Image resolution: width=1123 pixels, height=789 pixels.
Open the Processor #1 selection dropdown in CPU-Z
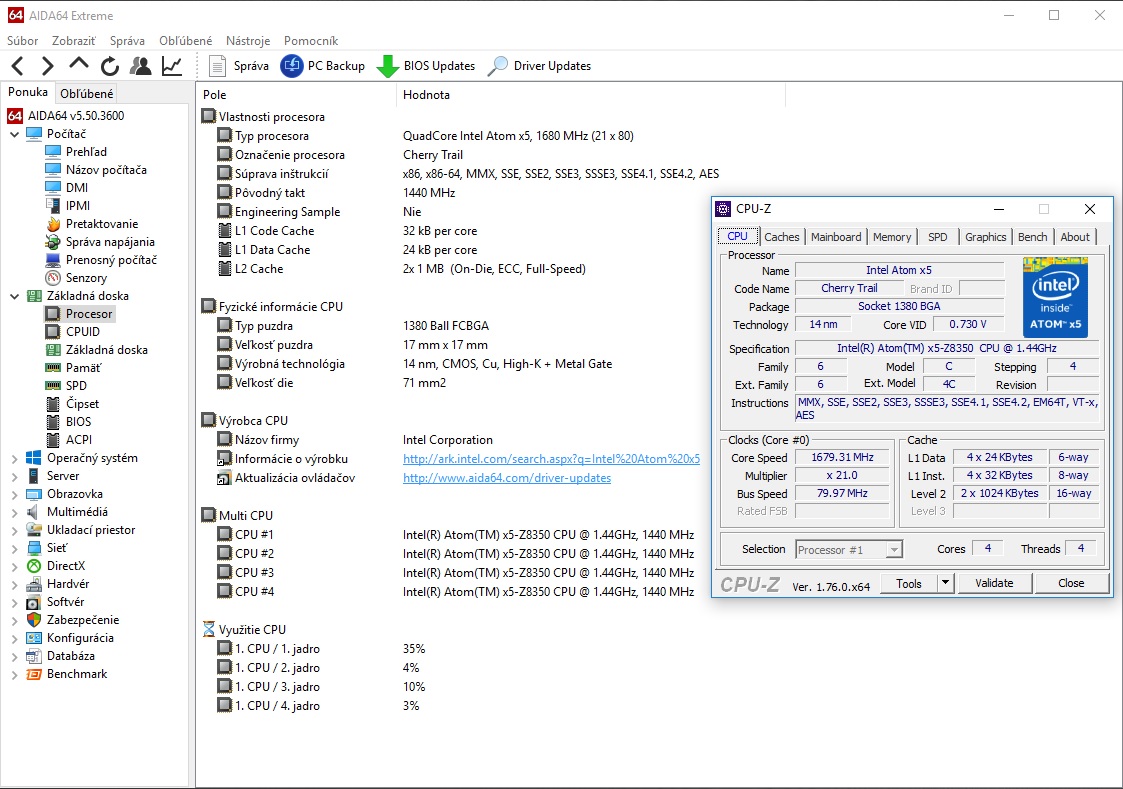click(x=894, y=550)
